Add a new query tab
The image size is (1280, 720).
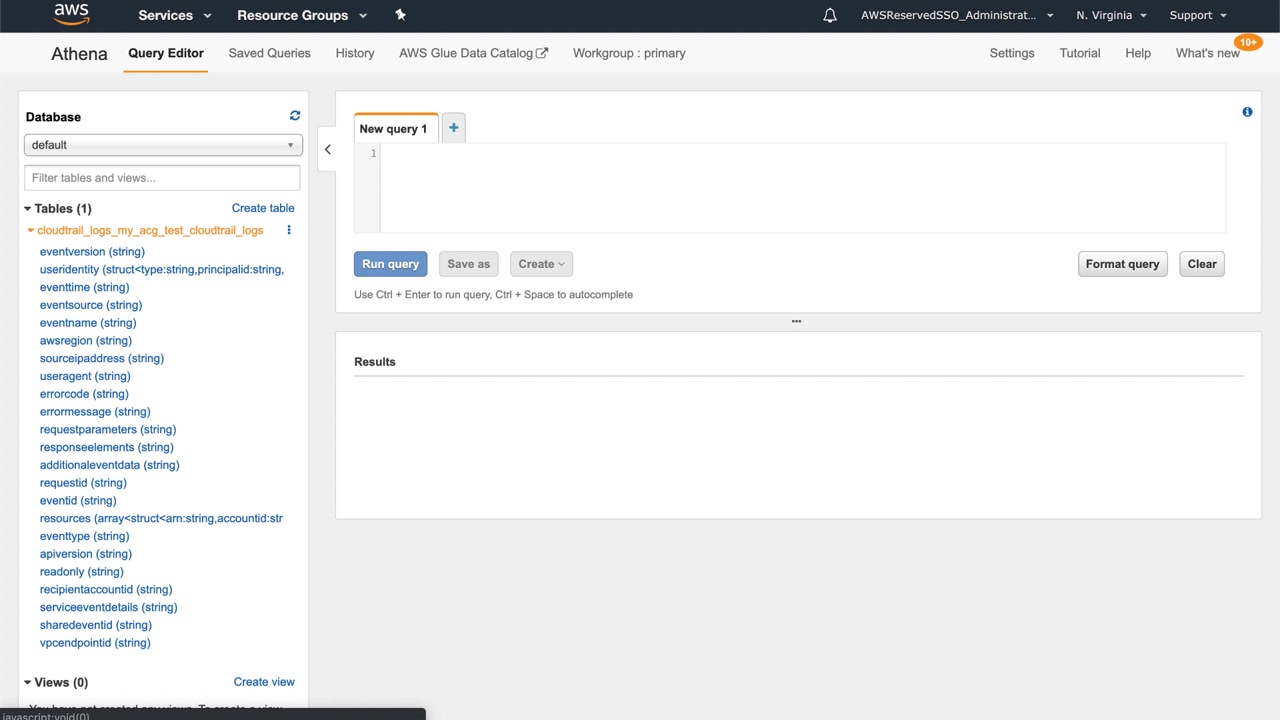[453, 128]
